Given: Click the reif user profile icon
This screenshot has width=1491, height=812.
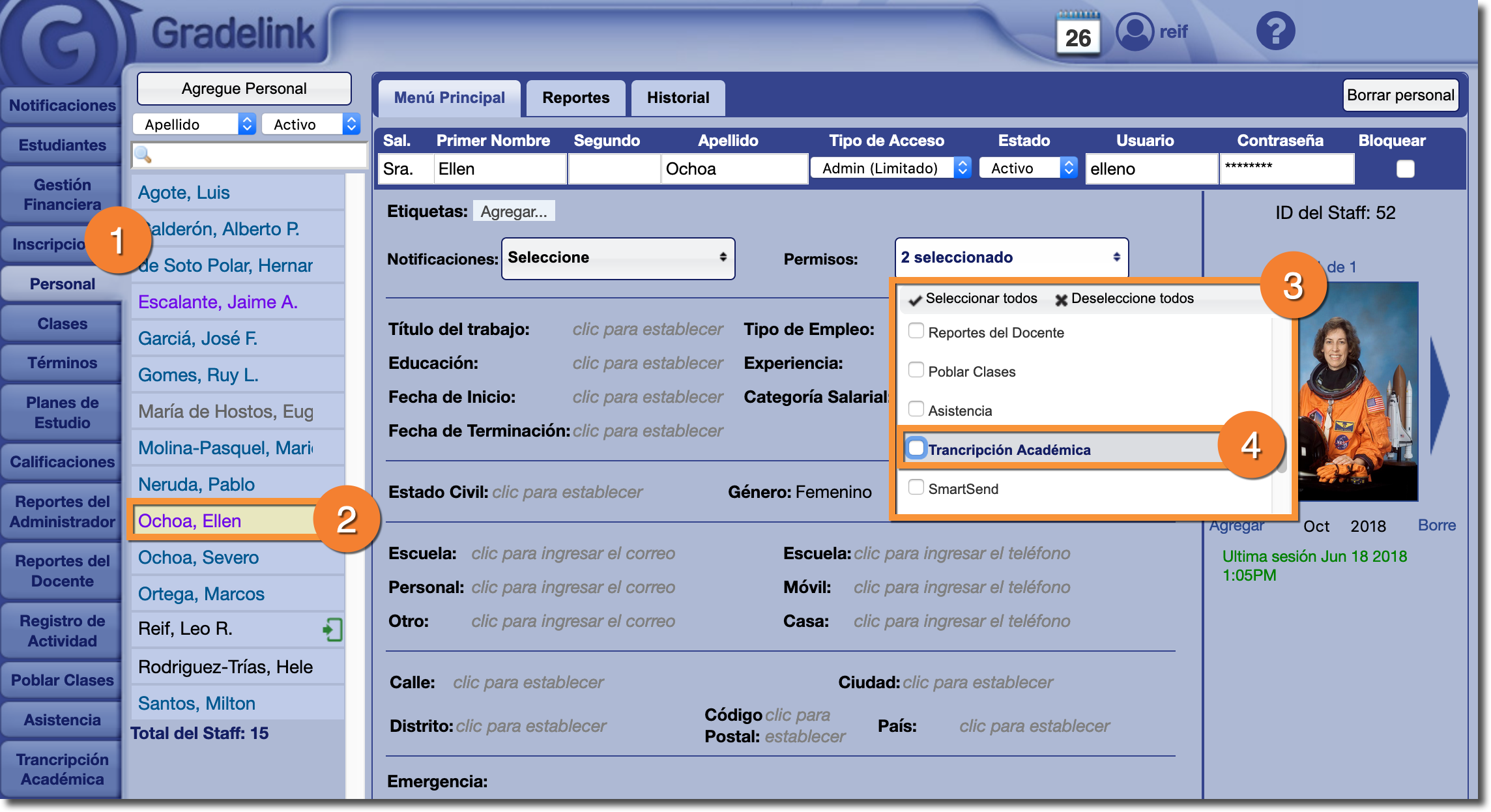Looking at the screenshot, I should (x=1135, y=31).
